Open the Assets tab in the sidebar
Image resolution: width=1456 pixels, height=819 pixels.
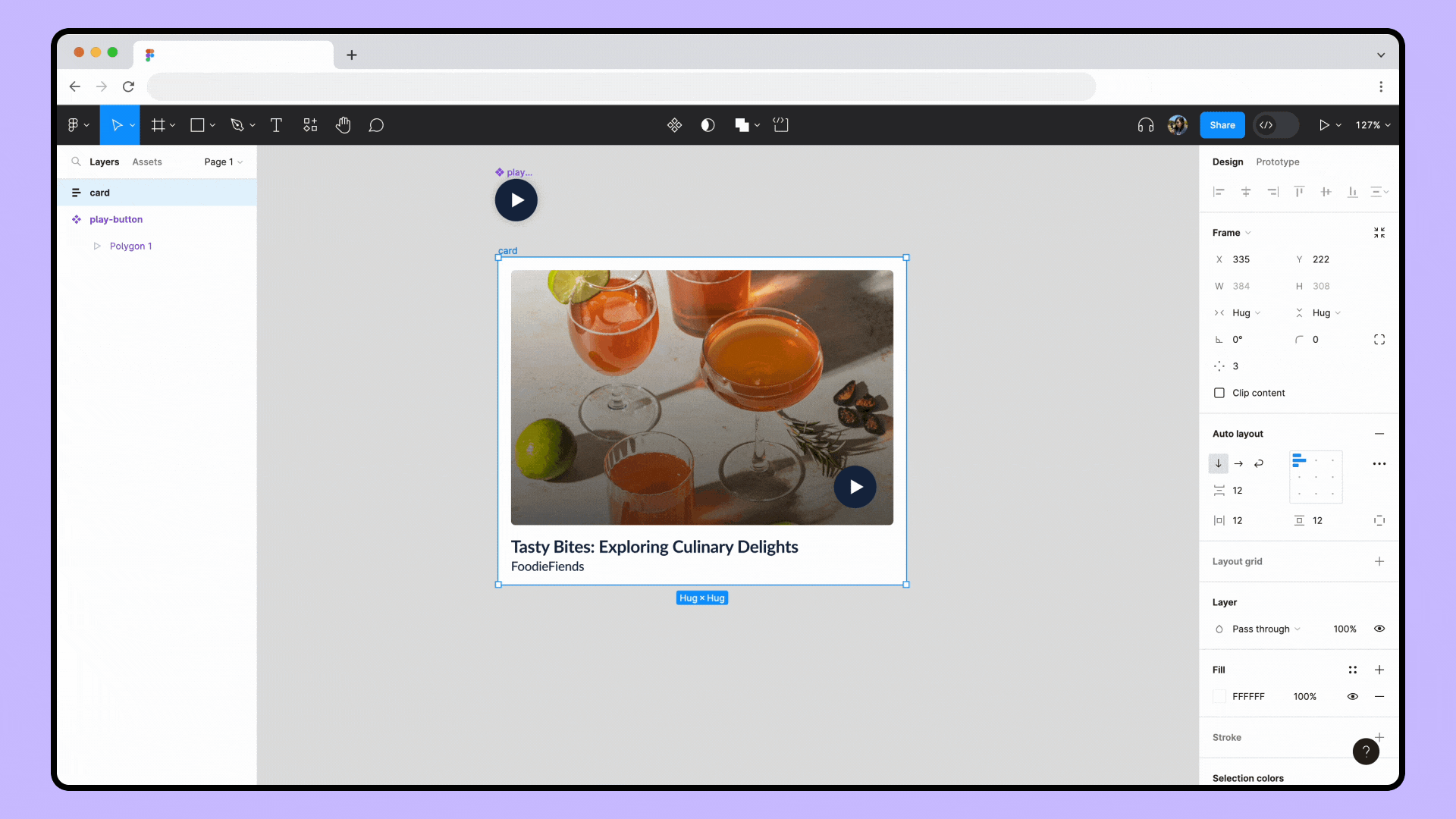pos(147,162)
